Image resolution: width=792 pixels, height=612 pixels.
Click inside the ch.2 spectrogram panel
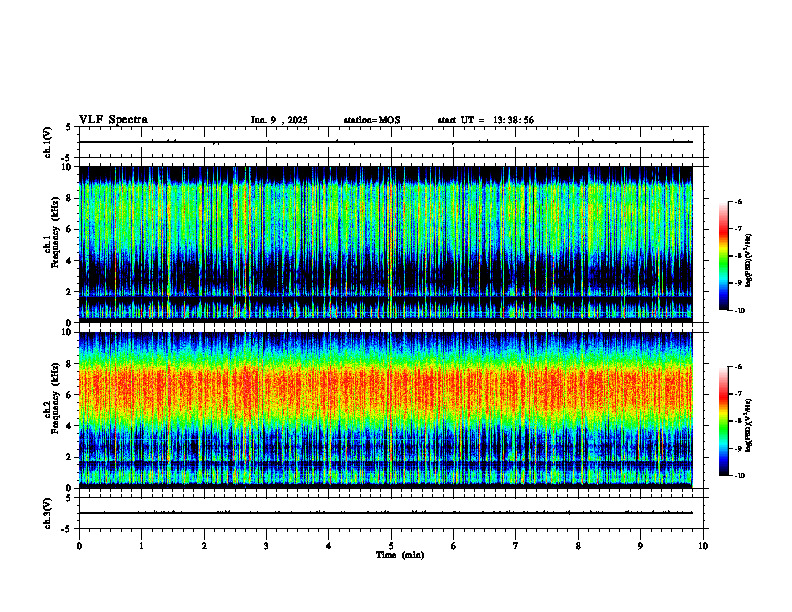pyautogui.click(x=386, y=410)
